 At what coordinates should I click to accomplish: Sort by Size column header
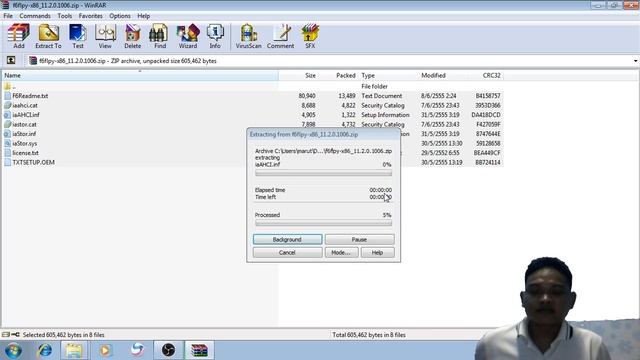pos(298,76)
